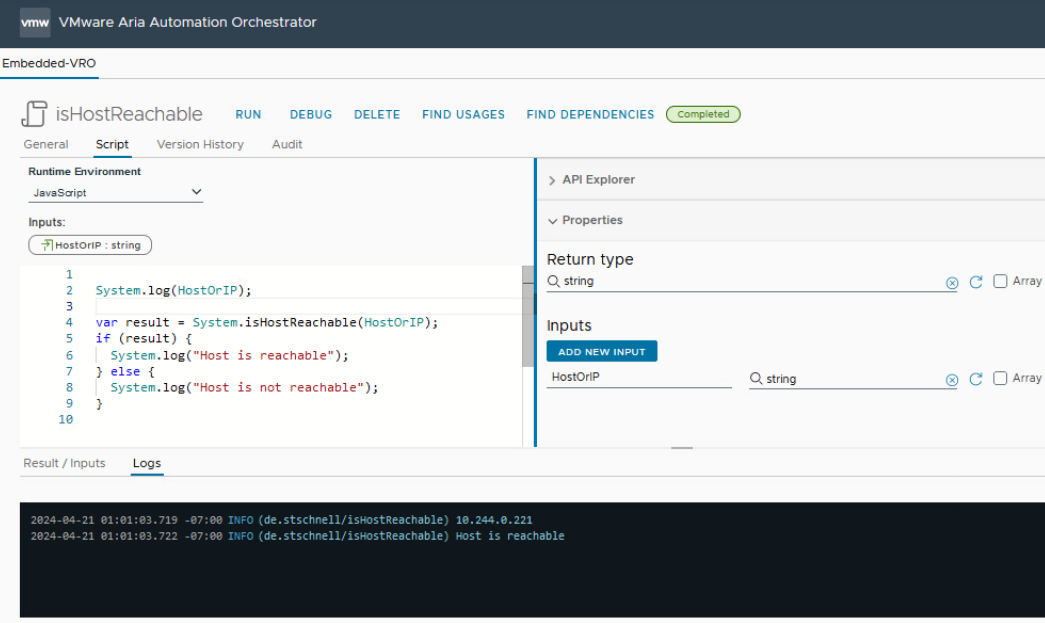
Task: Open the Runtime Environment JavaScript dropdown
Action: point(115,193)
